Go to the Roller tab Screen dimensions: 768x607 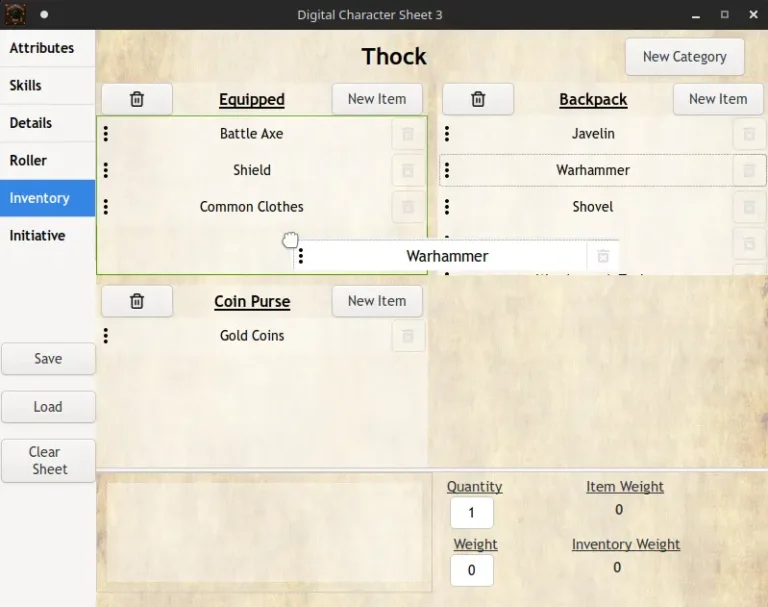coord(48,161)
